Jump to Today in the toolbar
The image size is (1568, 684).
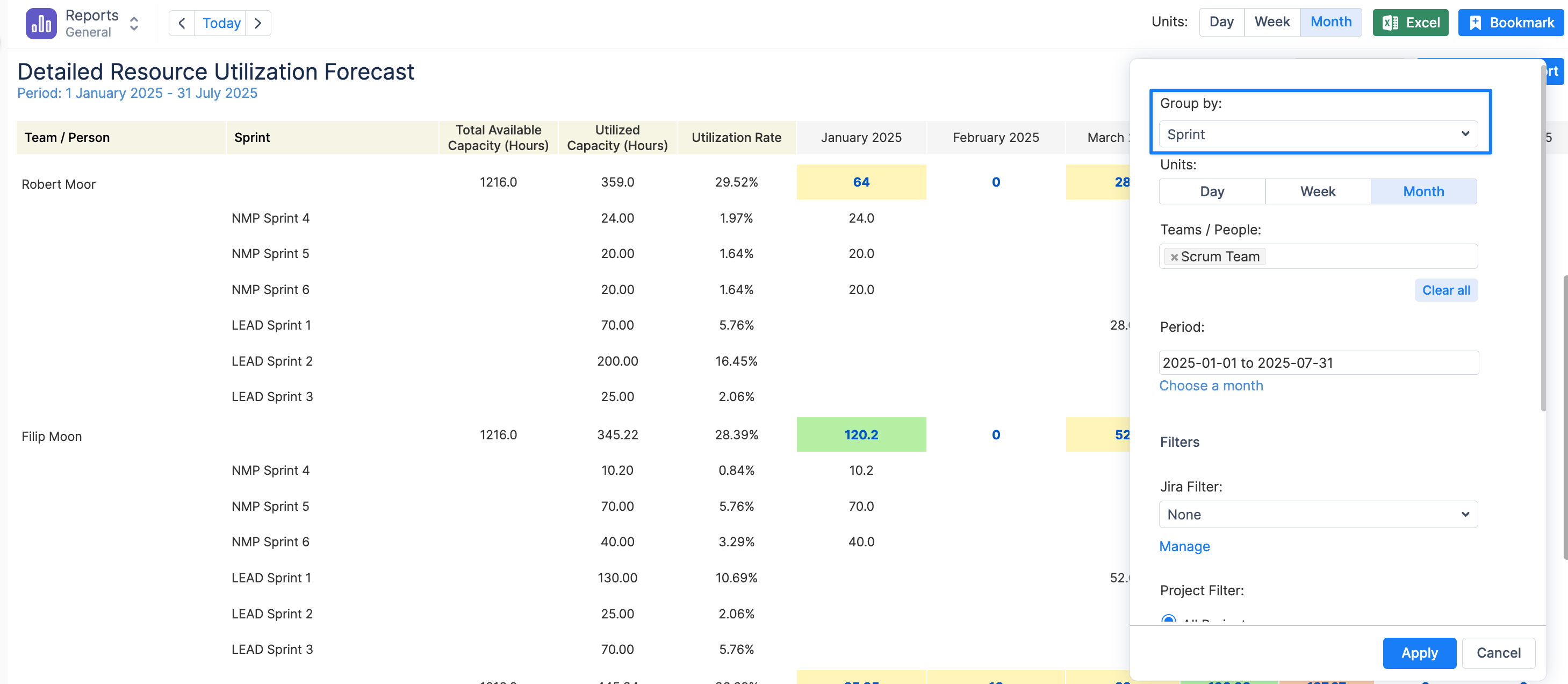pos(221,23)
